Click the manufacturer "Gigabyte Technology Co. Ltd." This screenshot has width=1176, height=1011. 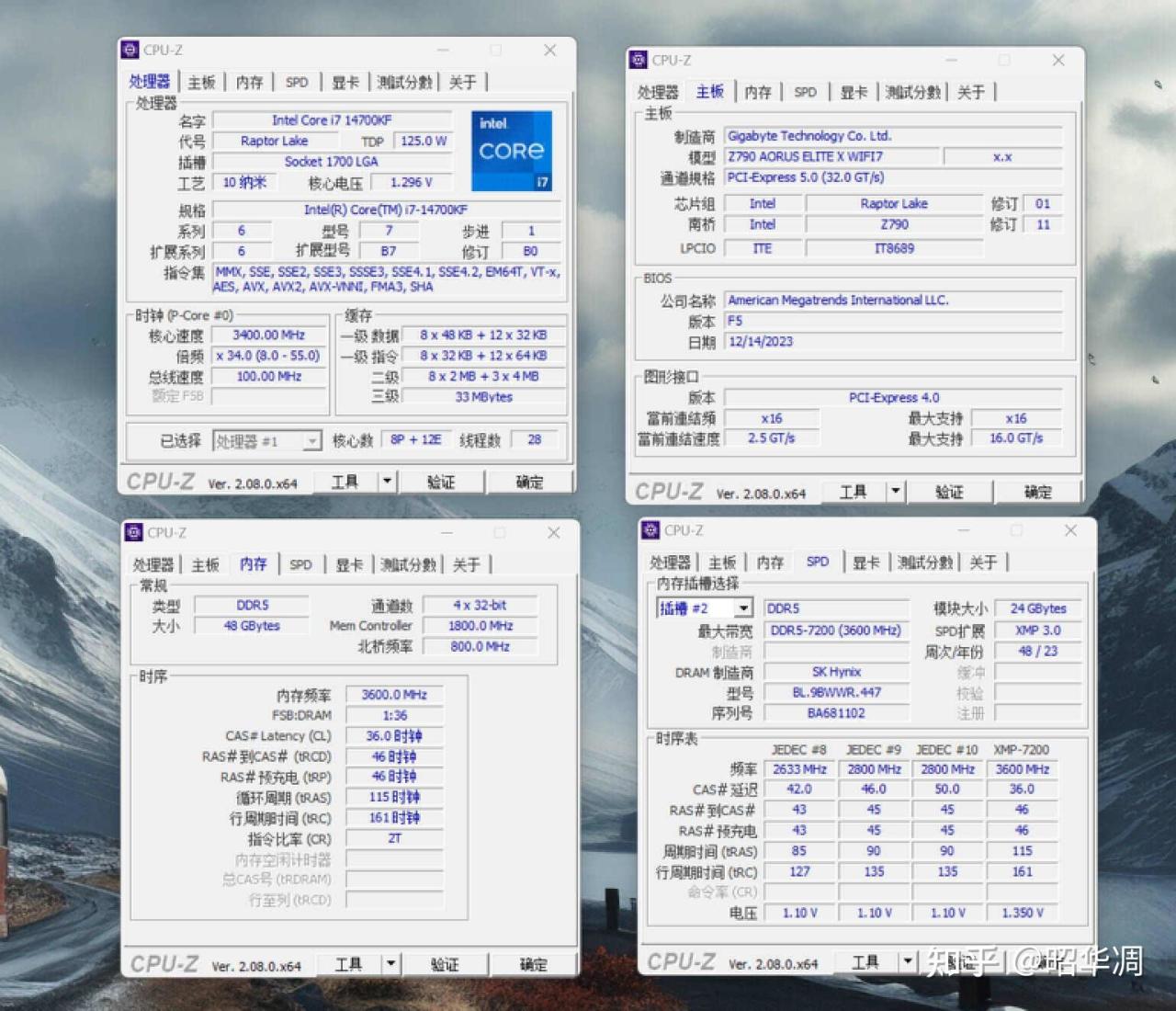click(893, 136)
